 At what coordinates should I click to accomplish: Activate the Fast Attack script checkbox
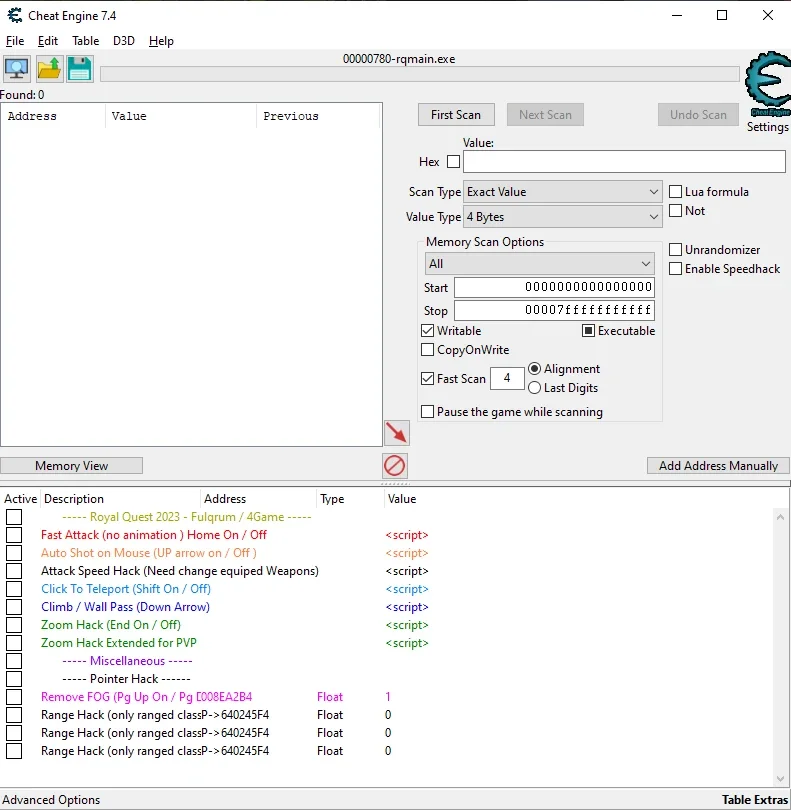point(14,535)
